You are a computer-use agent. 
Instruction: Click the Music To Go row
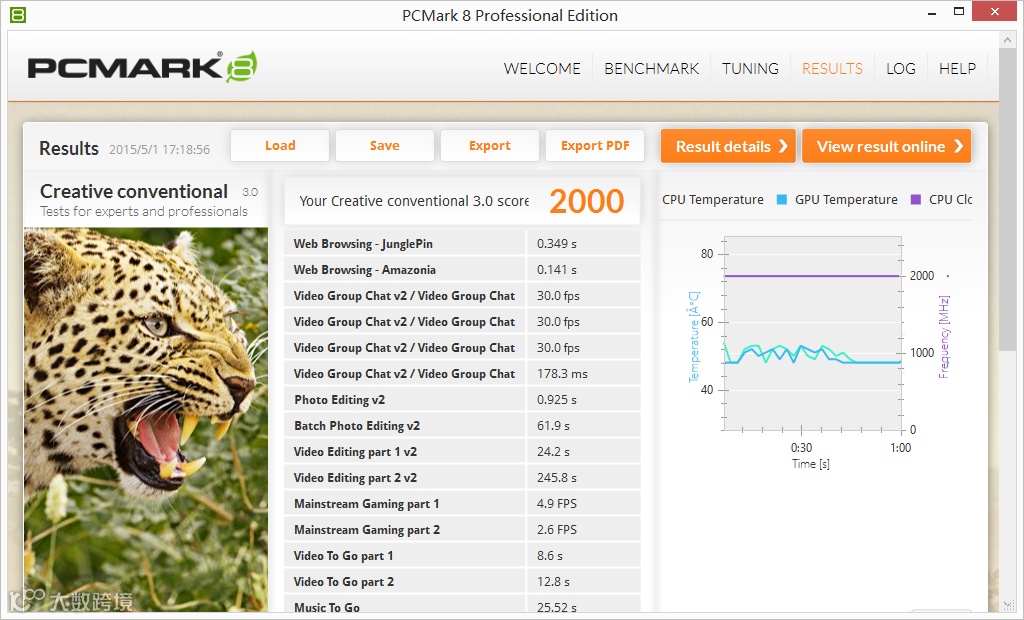(462, 604)
